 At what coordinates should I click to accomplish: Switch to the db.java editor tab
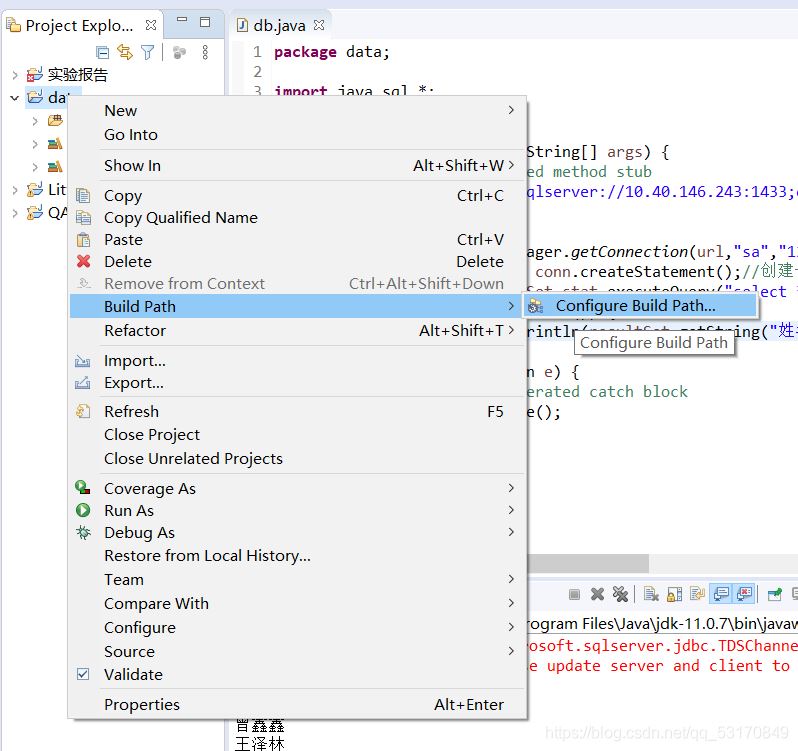click(279, 25)
